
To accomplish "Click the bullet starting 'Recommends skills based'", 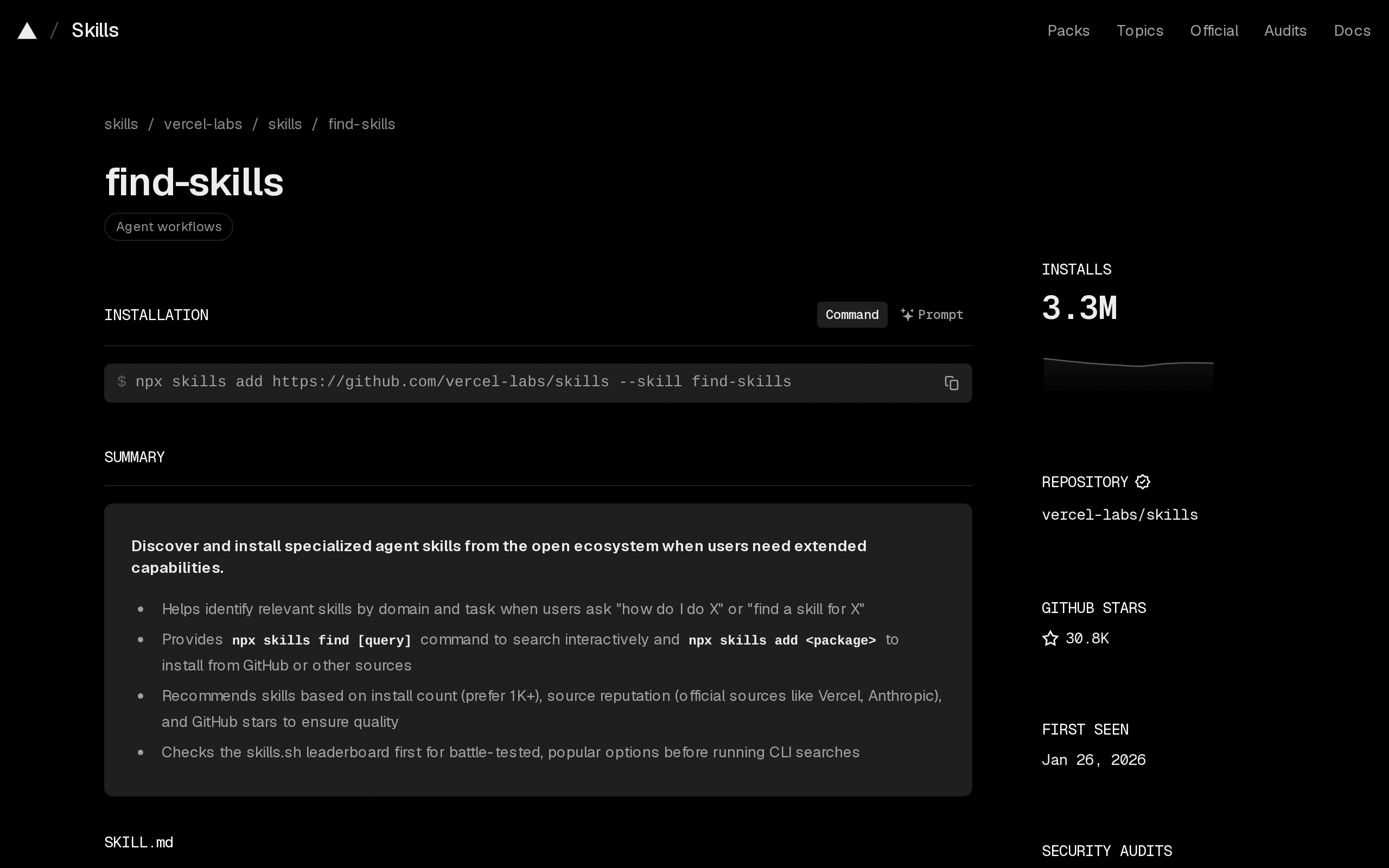I will (x=552, y=709).
